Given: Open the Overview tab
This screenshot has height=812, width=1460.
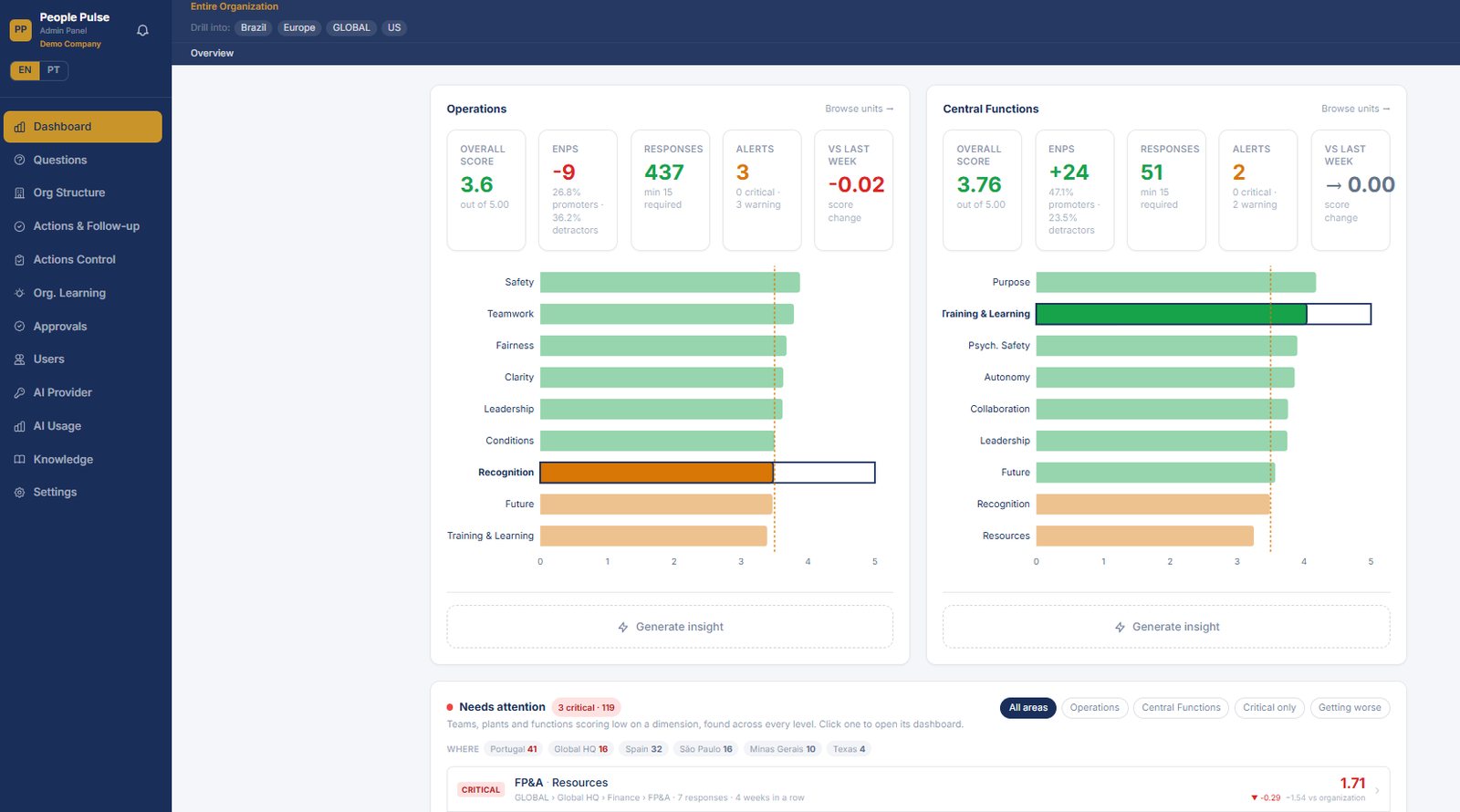Looking at the screenshot, I should point(212,53).
